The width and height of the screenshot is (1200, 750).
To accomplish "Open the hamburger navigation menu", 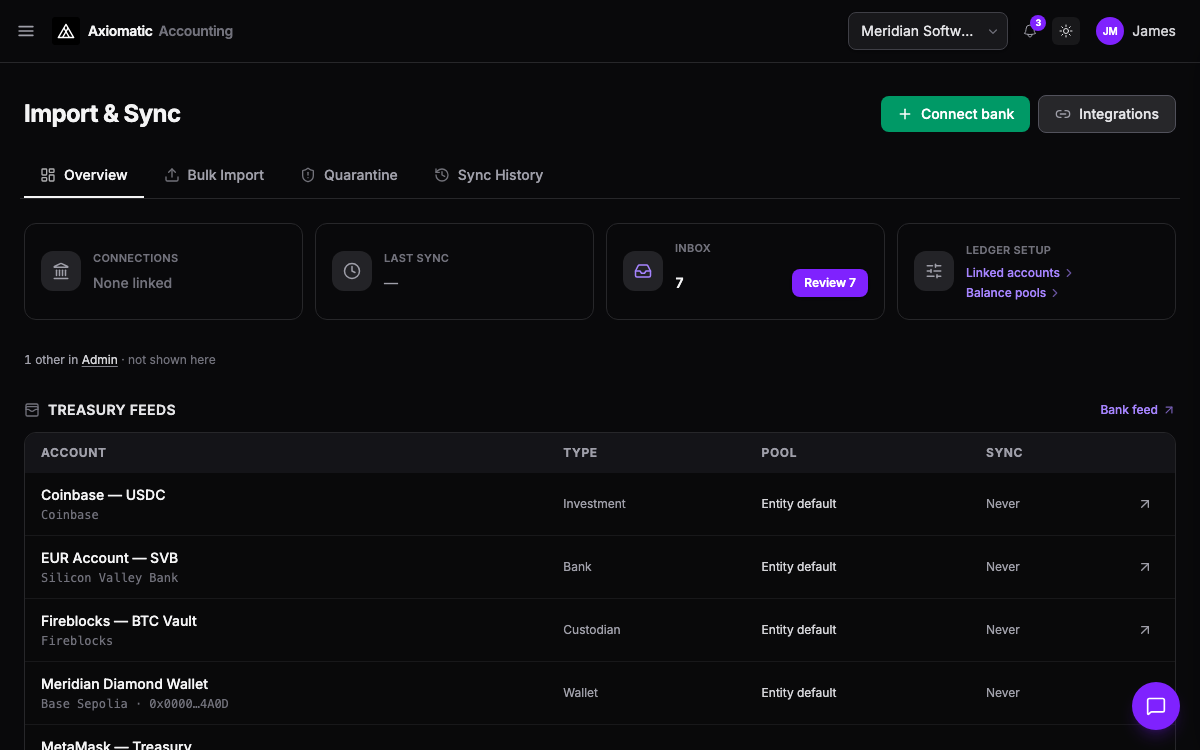I will (26, 31).
